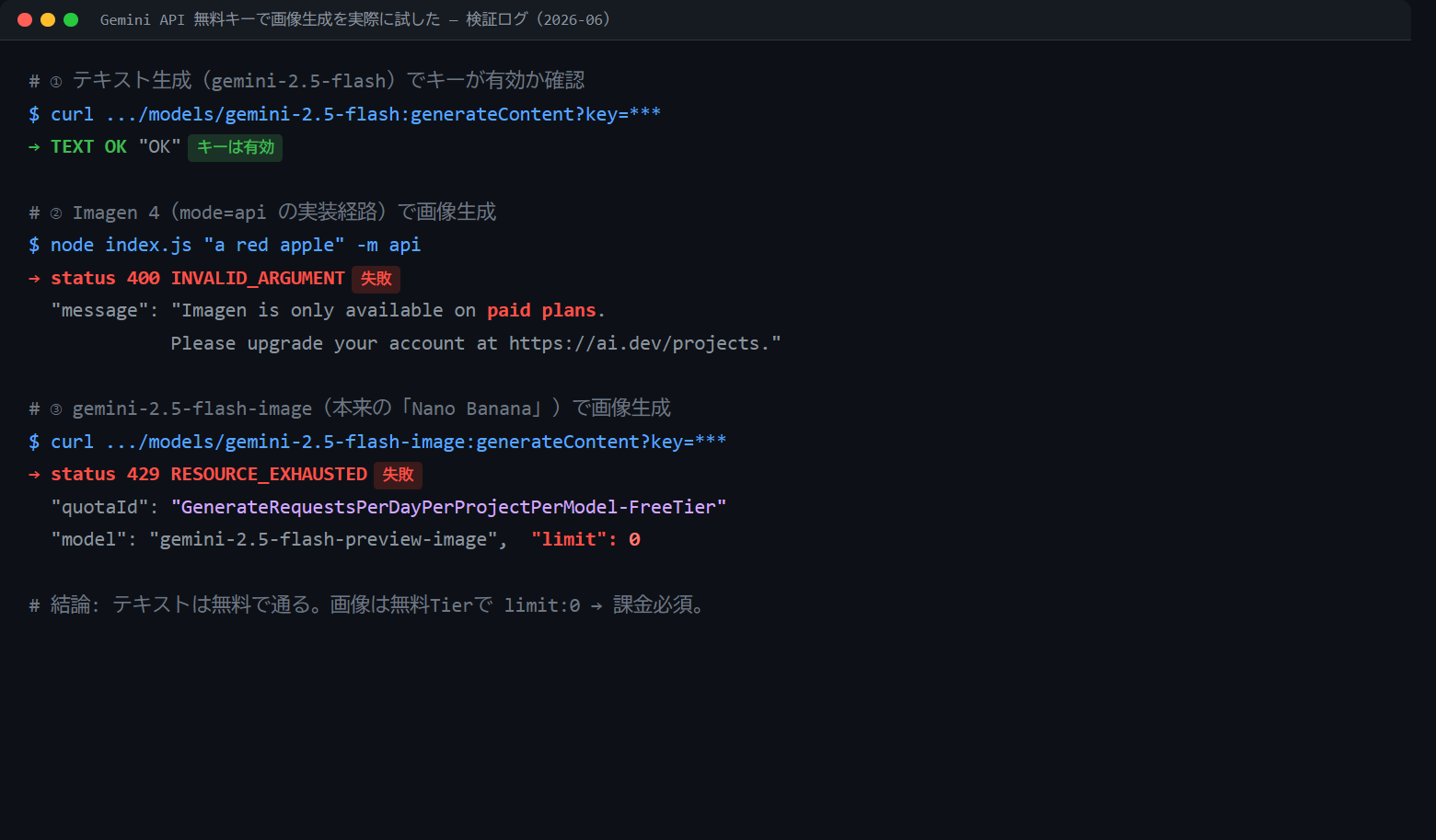Click the red close window dot
The image size is (1436, 840).
(x=25, y=19)
